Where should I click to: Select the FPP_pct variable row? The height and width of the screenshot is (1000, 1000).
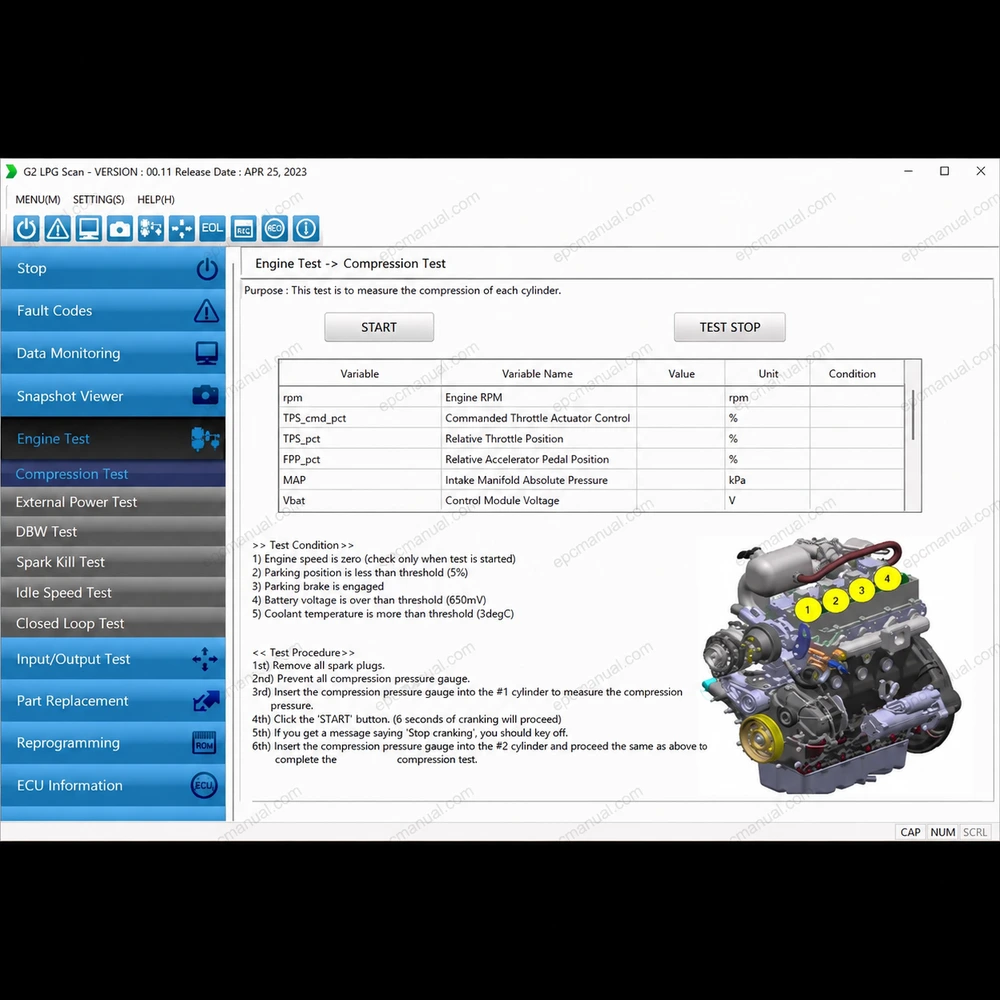click(591, 459)
